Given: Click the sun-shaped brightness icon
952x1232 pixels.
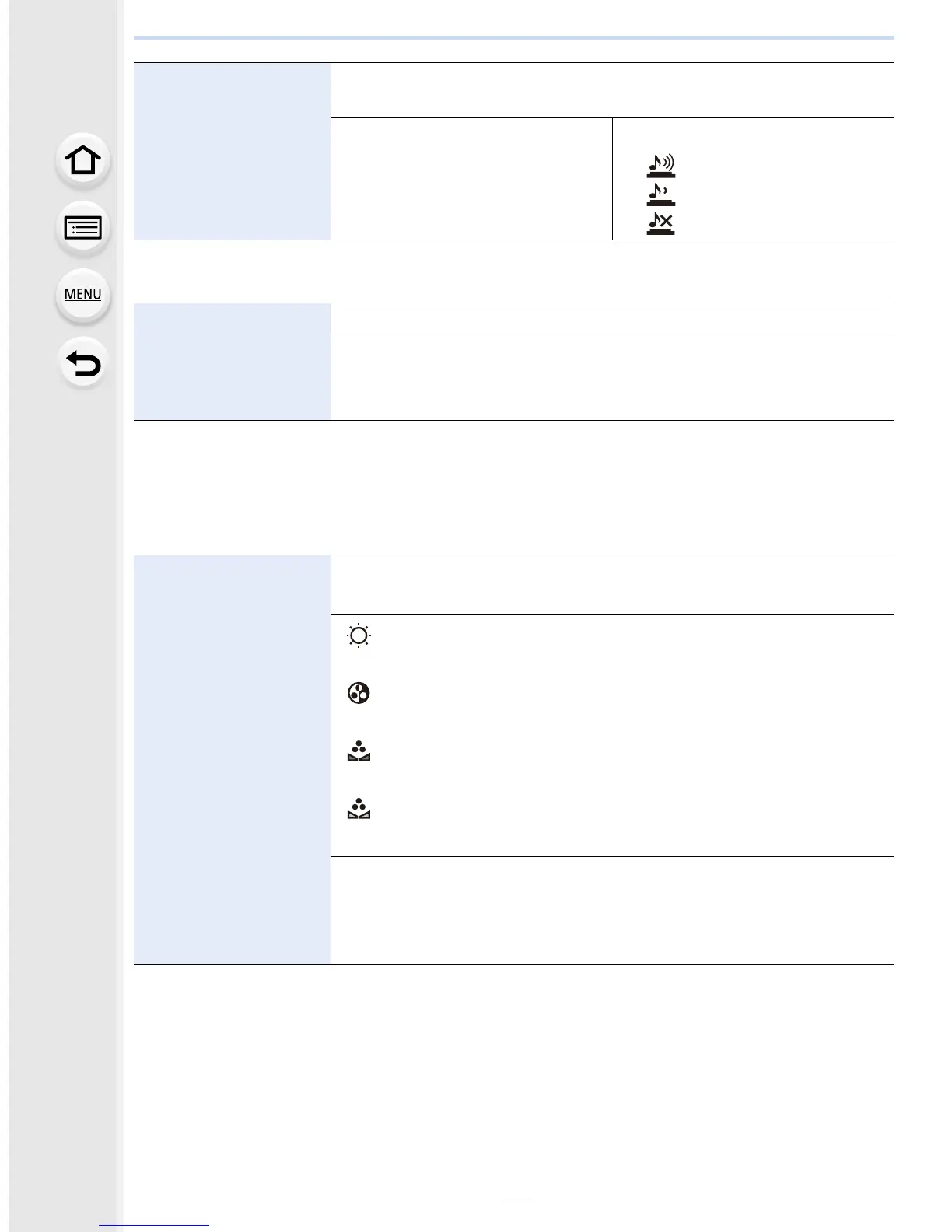Looking at the screenshot, I should [x=359, y=636].
